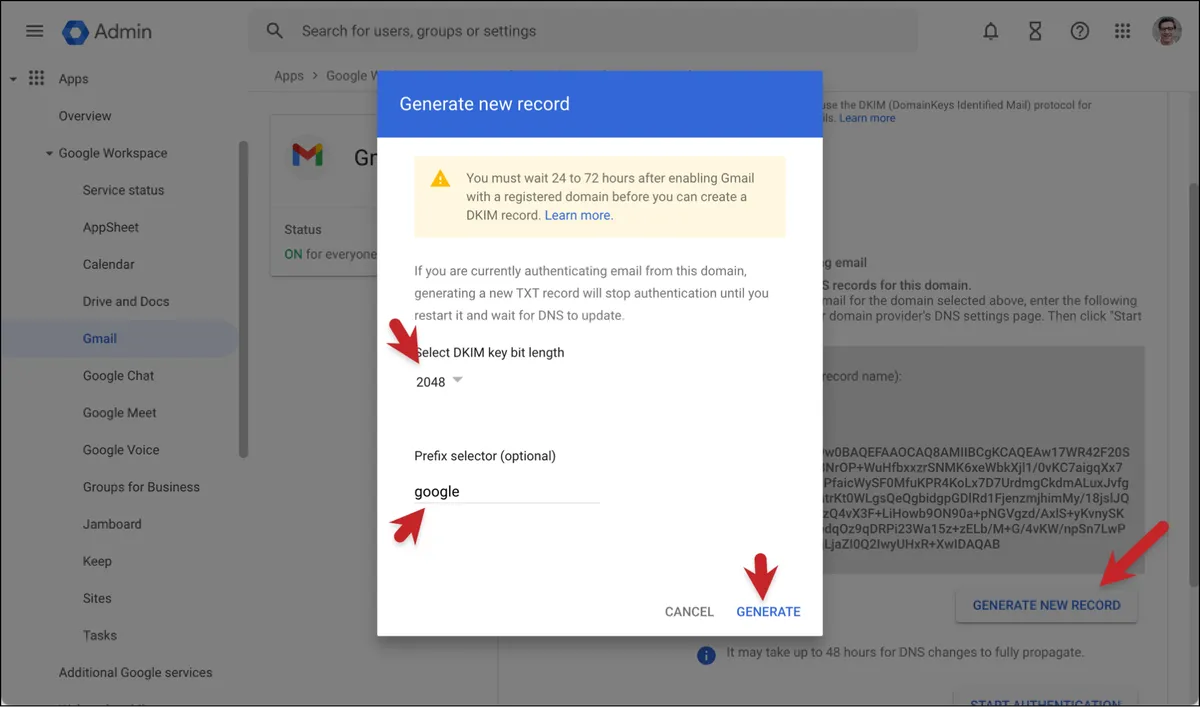Click the sidebar vertical scrollbar
The image size is (1200, 707).
[x=243, y=299]
